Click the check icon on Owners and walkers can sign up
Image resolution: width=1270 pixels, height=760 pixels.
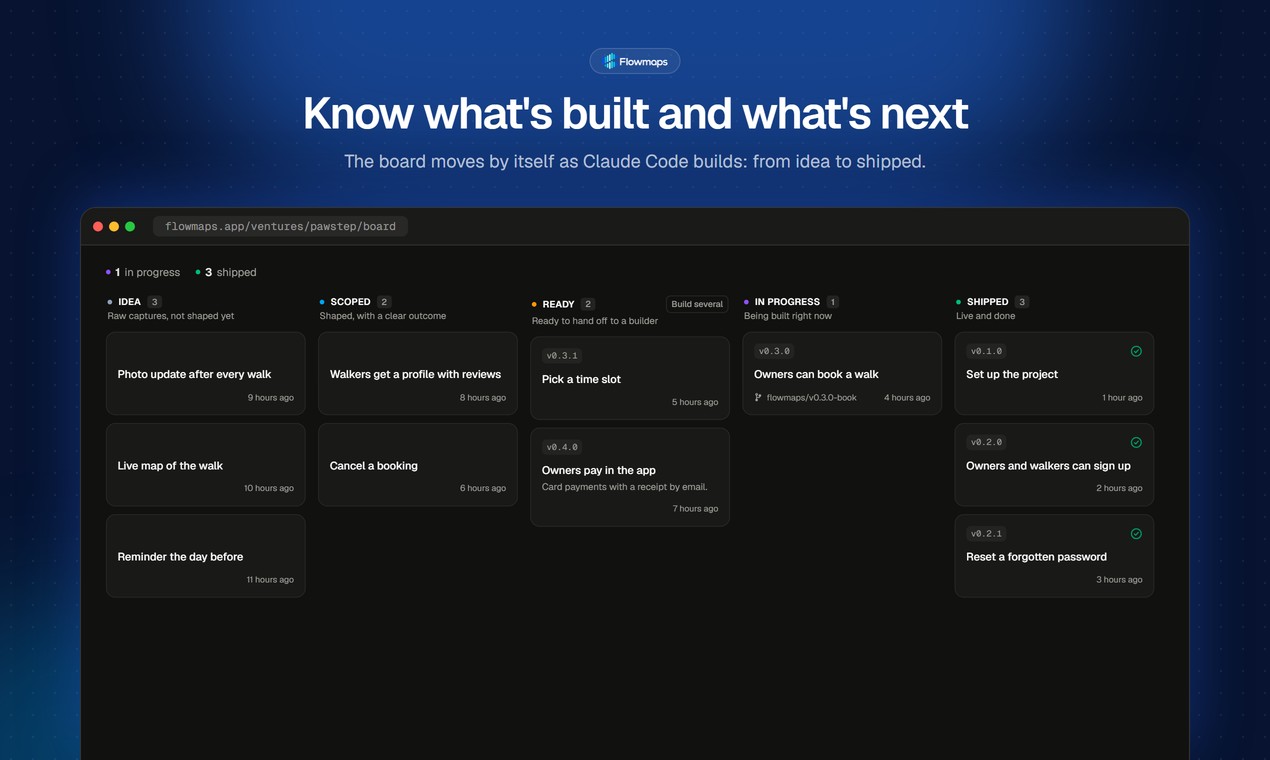click(1136, 442)
